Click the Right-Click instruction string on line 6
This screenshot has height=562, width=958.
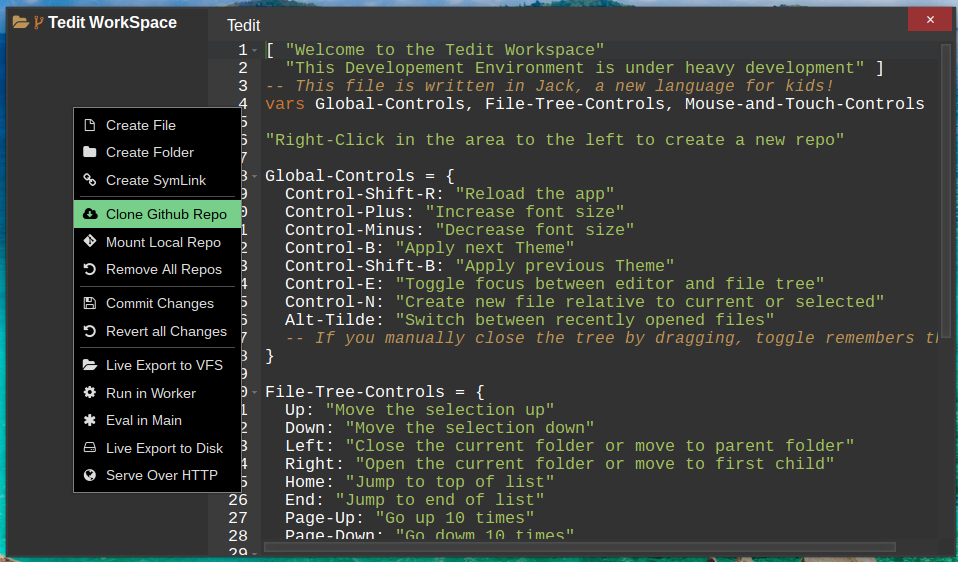(555, 140)
